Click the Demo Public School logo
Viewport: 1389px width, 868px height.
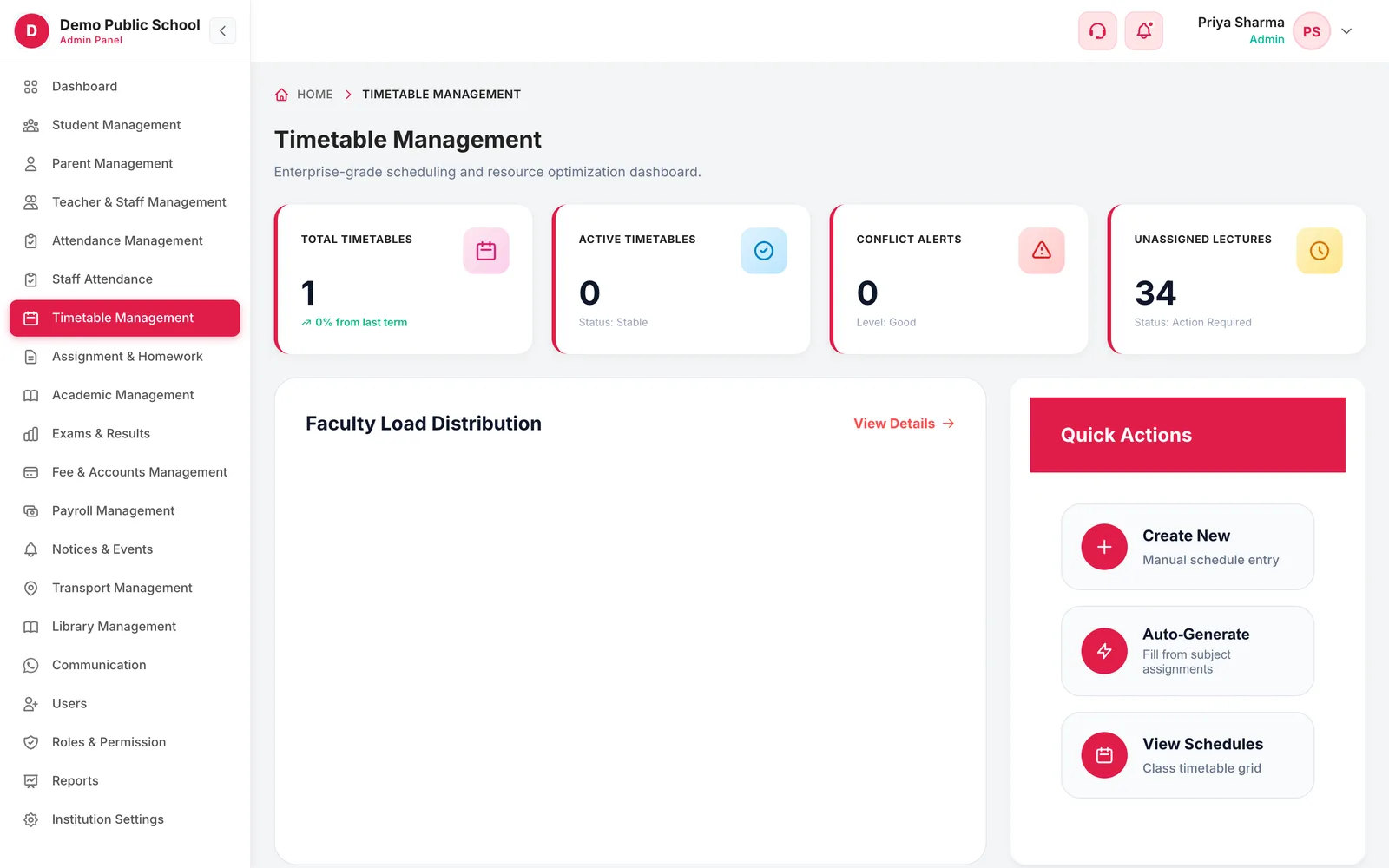tap(32, 31)
